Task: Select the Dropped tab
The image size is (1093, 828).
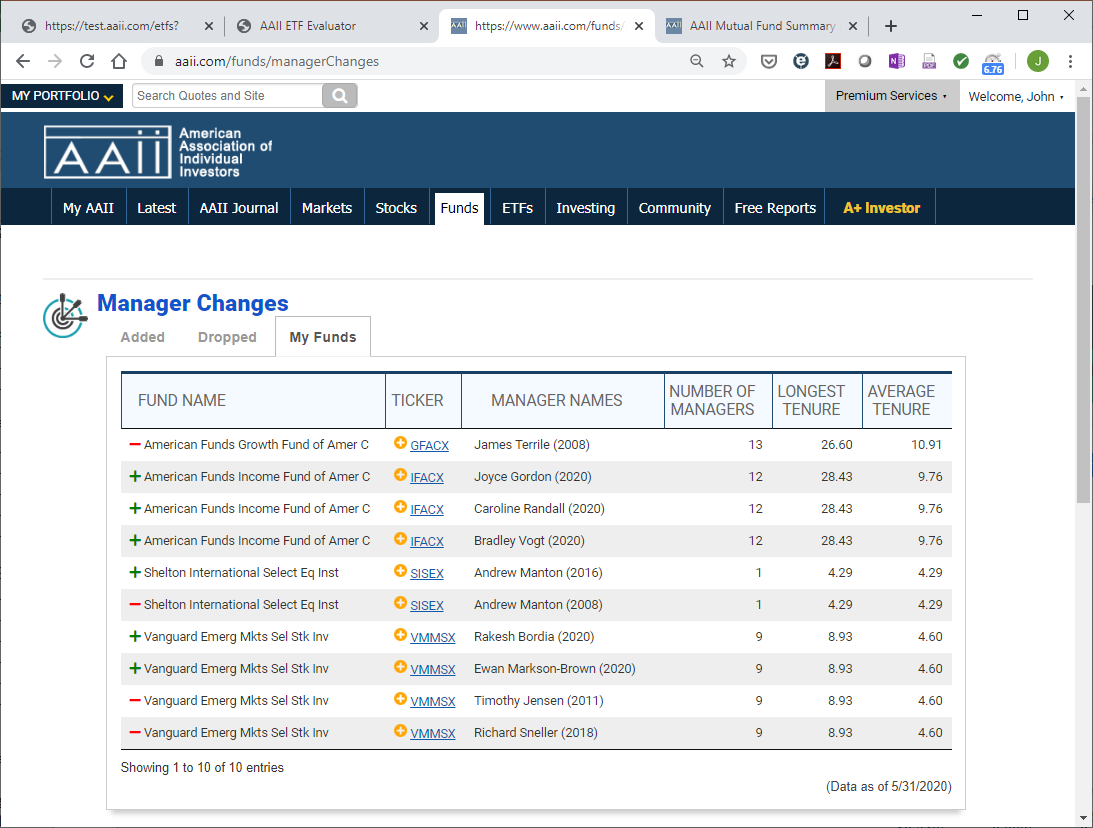Action: click(x=227, y=337)
